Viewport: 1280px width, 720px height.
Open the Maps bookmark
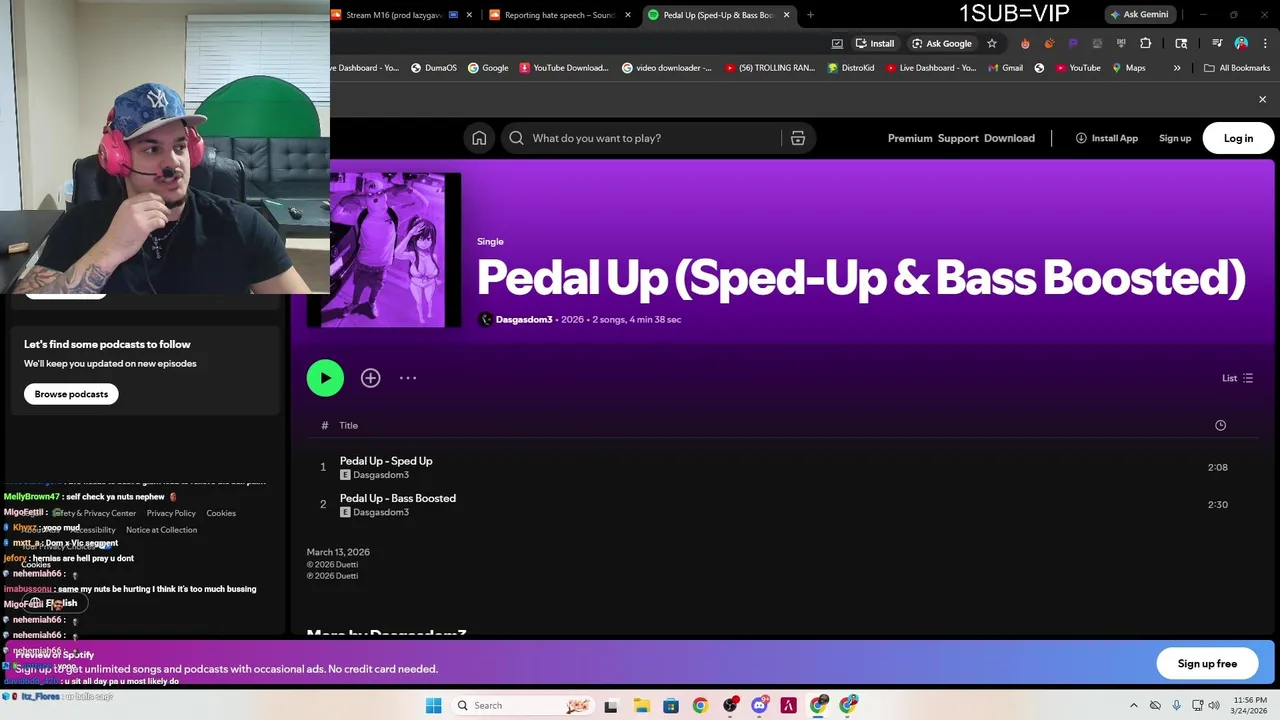coord(1128,68)
